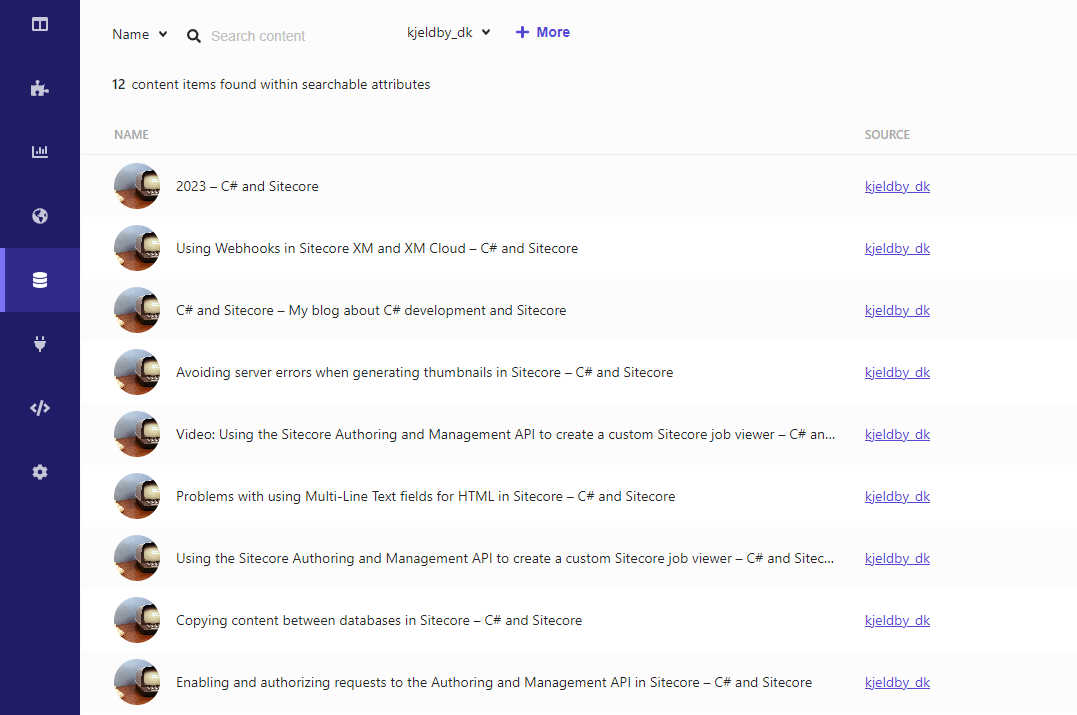Open thumbnail for '2023 – C# and Sitecore'

click(x=137, y=186)
